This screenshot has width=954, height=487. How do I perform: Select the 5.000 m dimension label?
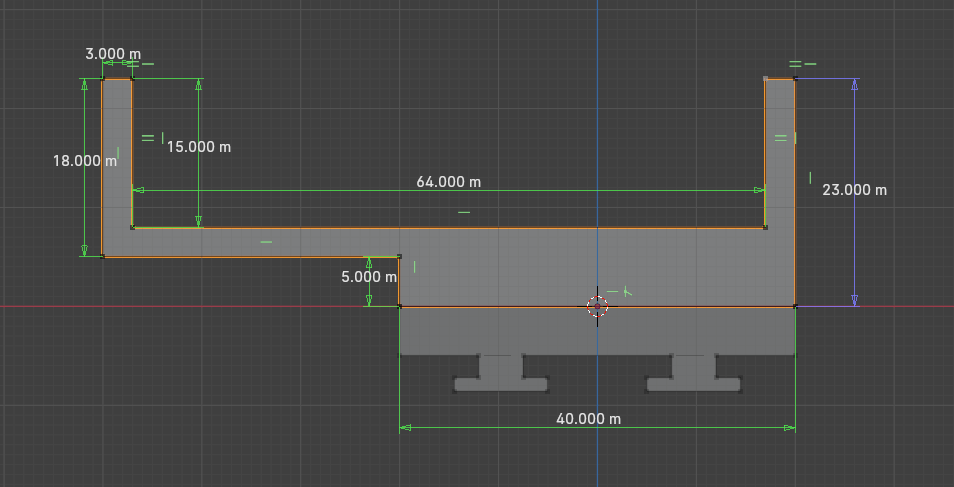point(369,277)
